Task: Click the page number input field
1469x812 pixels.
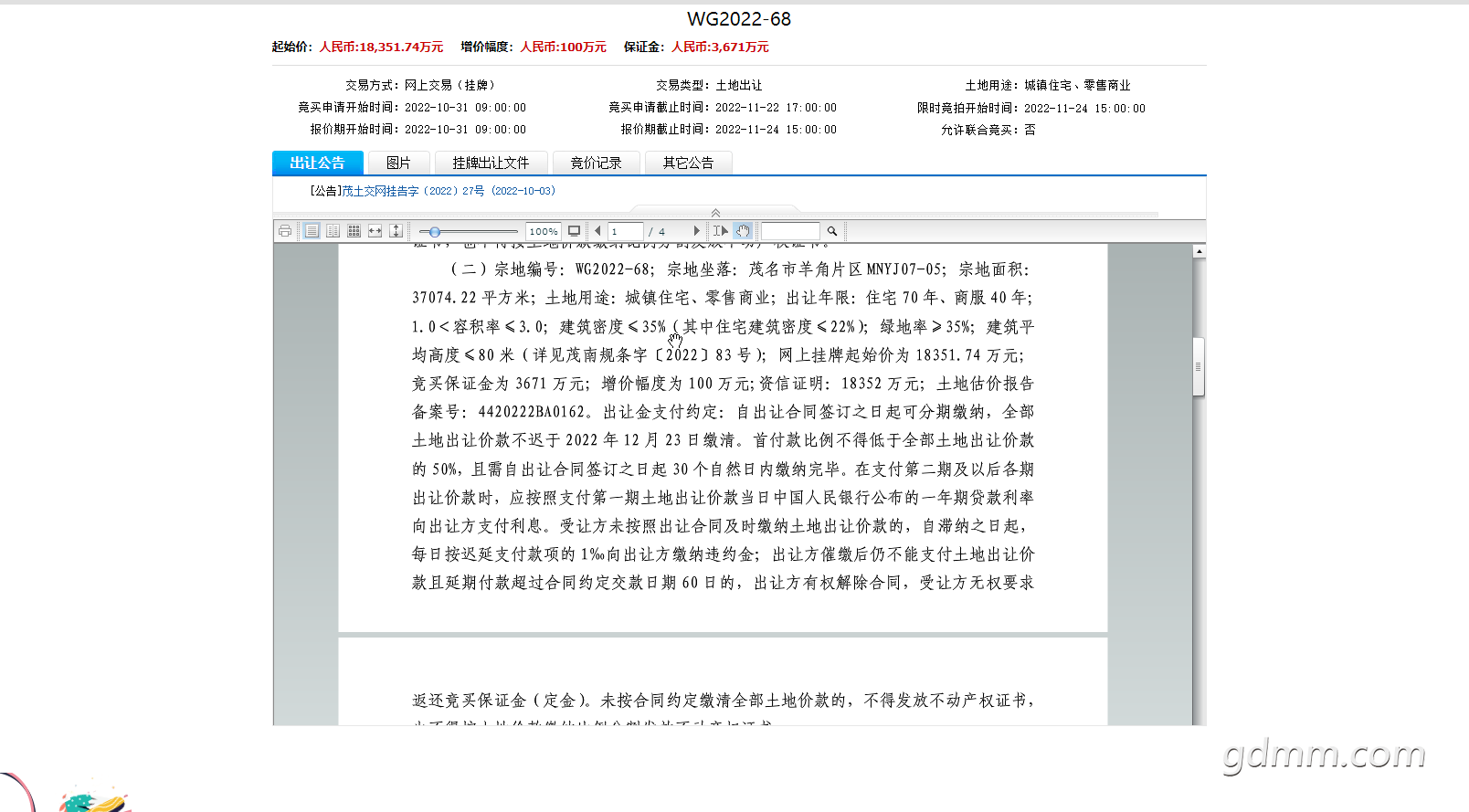Action: [626, 231]
